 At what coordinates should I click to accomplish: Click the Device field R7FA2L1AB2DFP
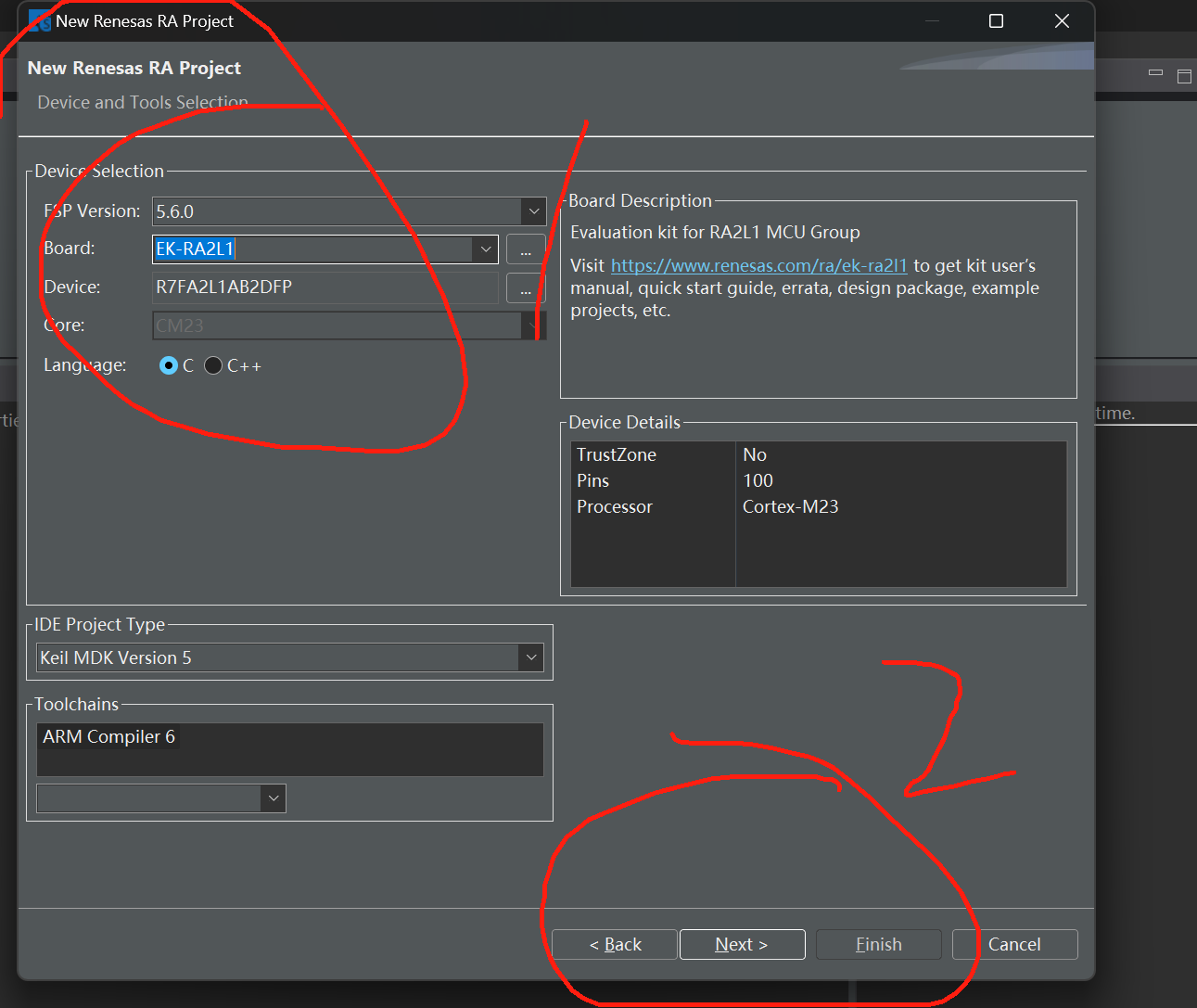325,287
